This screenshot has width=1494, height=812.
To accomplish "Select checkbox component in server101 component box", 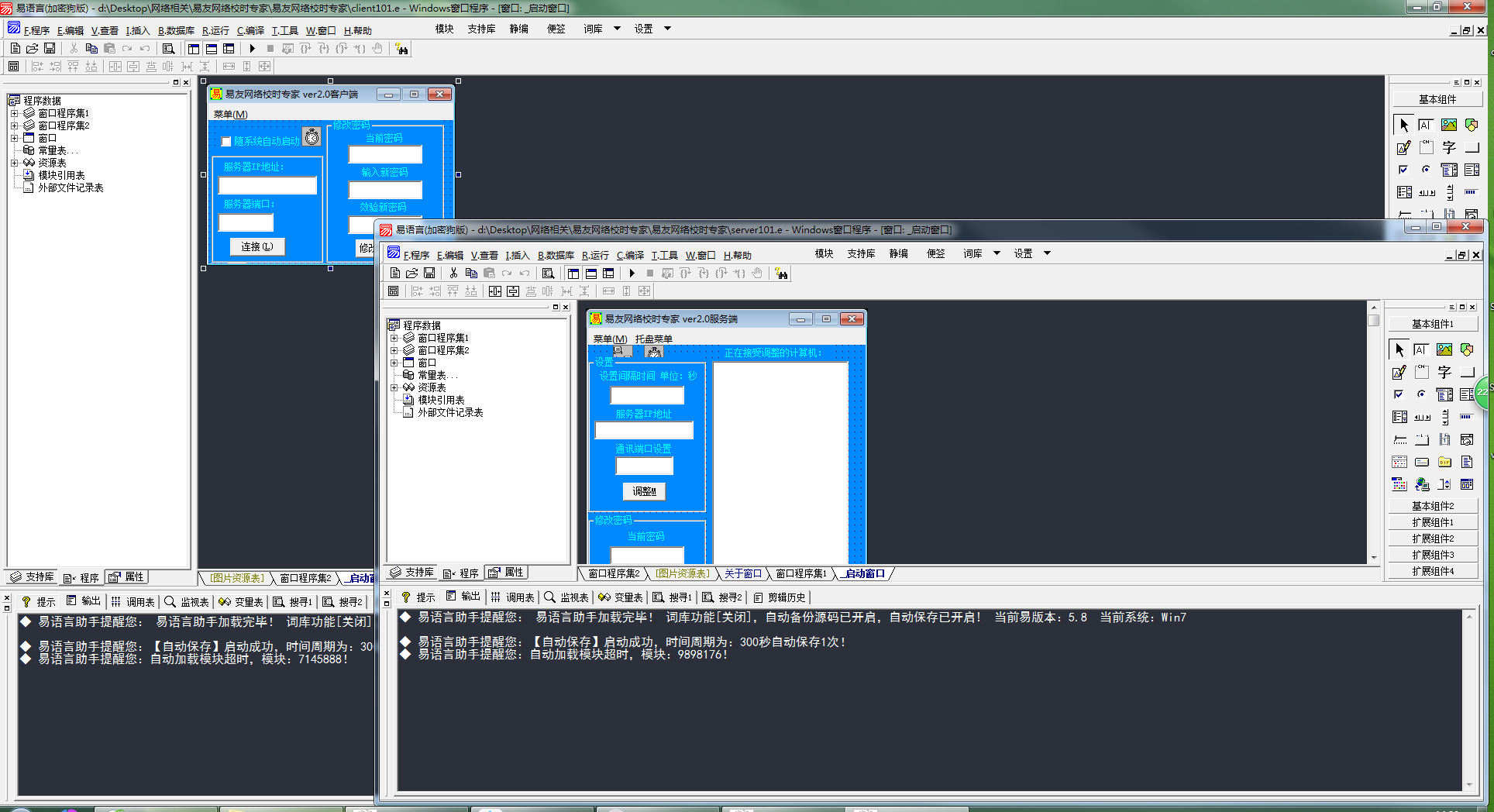I will 1399,394.
